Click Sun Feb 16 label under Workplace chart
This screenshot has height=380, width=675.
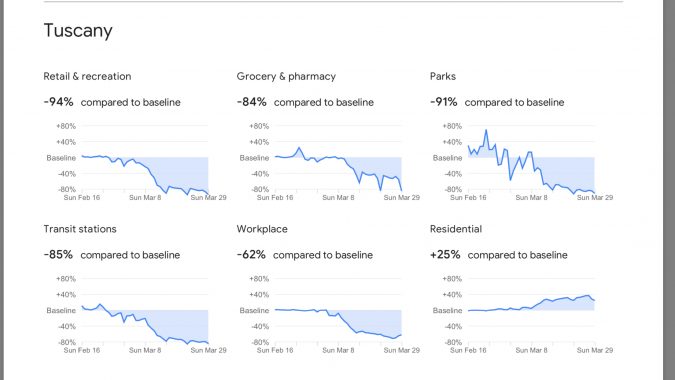[275, 350]
